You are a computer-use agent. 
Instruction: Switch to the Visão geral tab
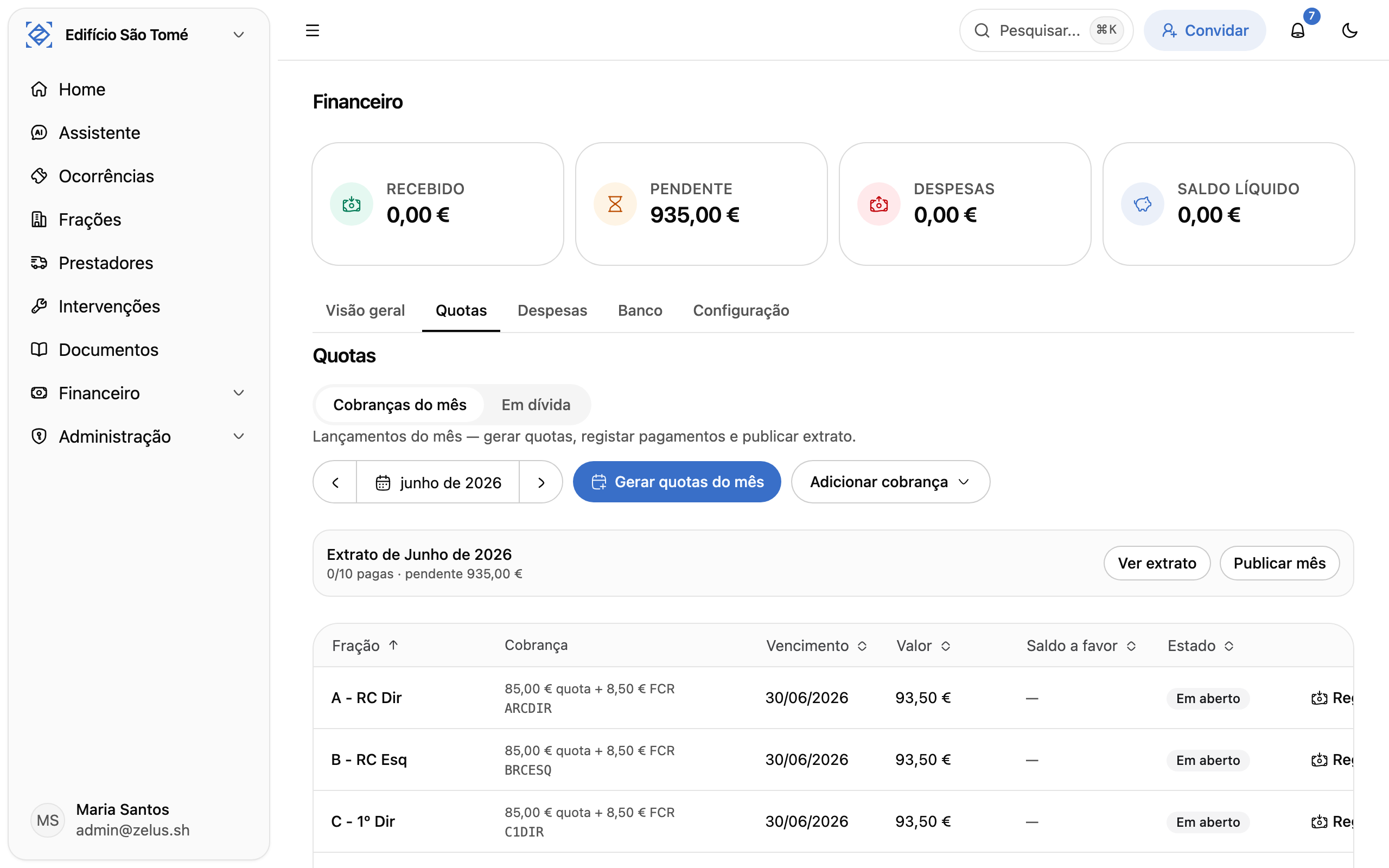click(365, 310)
